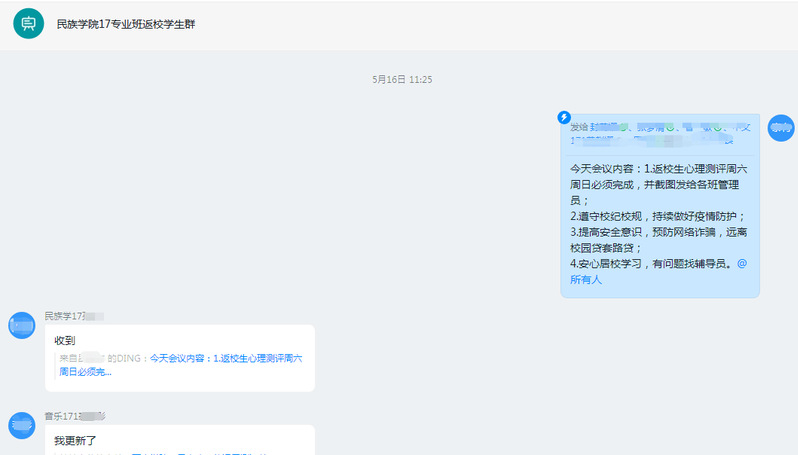
Task: Click avatar of the 民族学17 member
Action: (22, 325)
